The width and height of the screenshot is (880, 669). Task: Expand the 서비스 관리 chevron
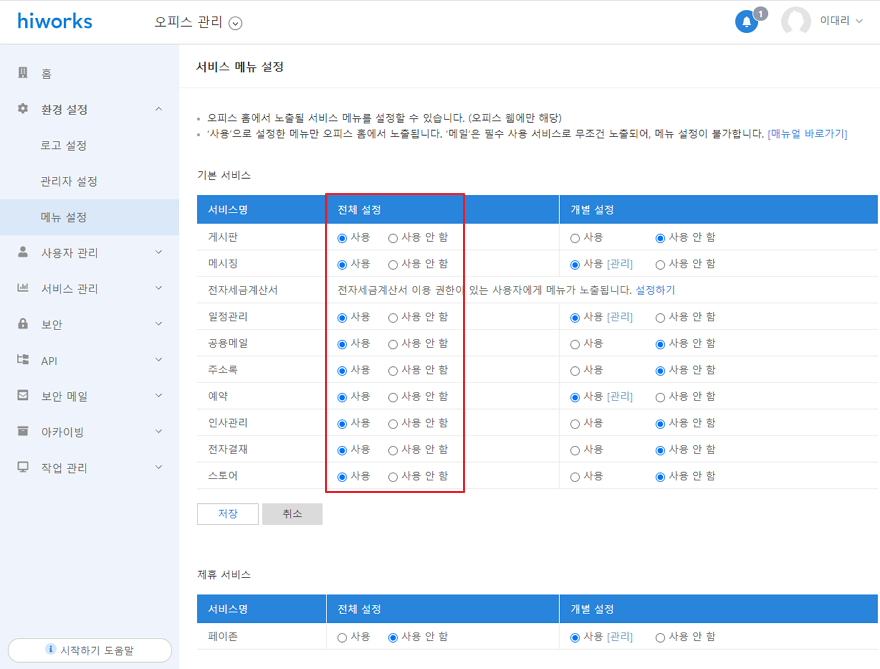159,288
